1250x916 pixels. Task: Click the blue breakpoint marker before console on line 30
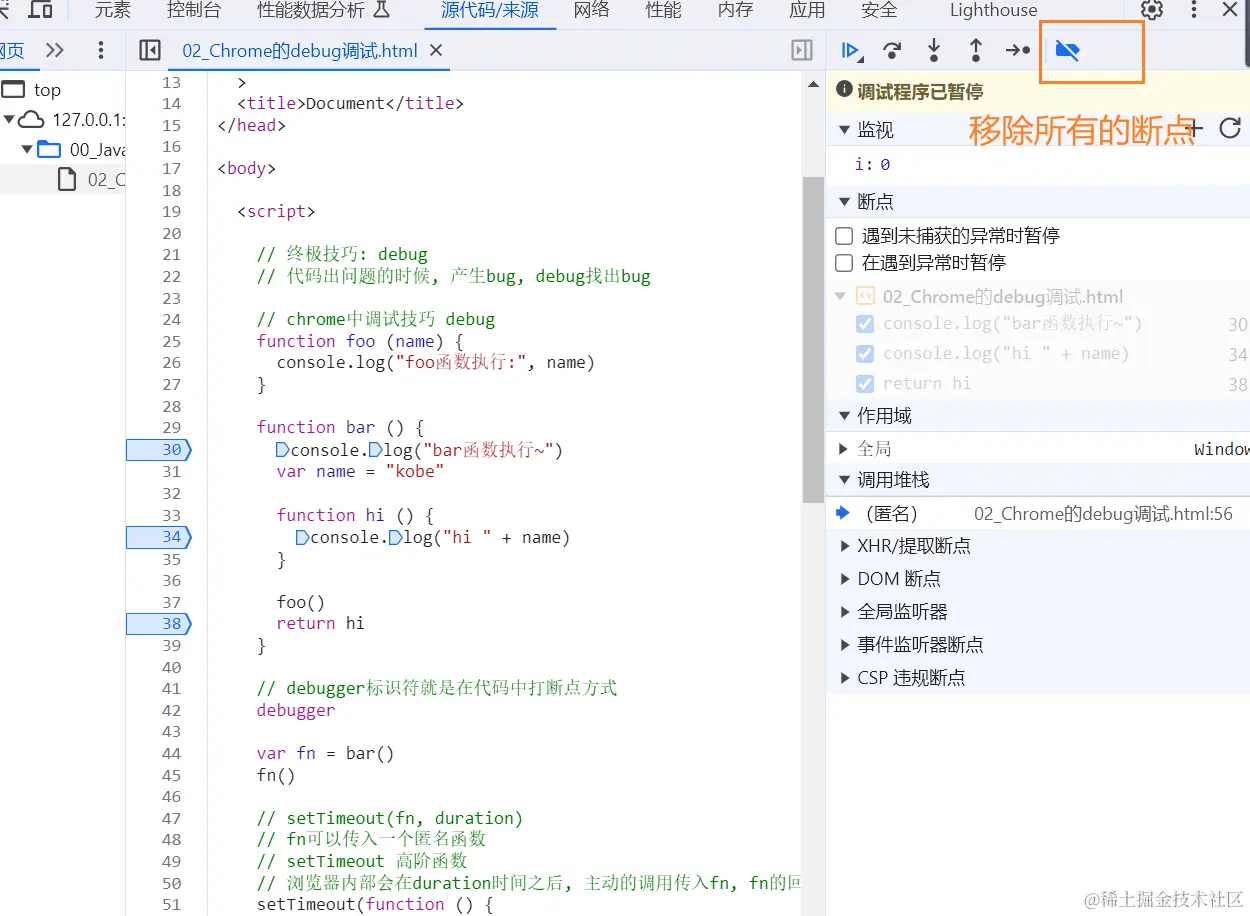pyautogui.click(x=282, y=450)
